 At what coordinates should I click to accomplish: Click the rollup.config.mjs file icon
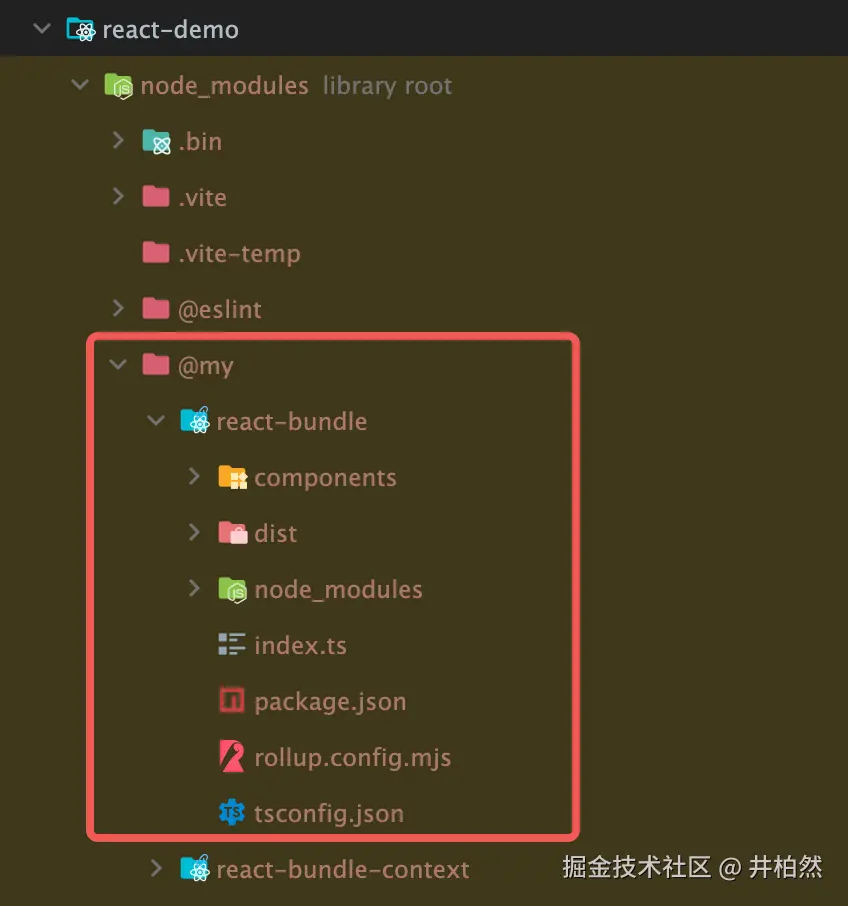click(x=232, y=756)
